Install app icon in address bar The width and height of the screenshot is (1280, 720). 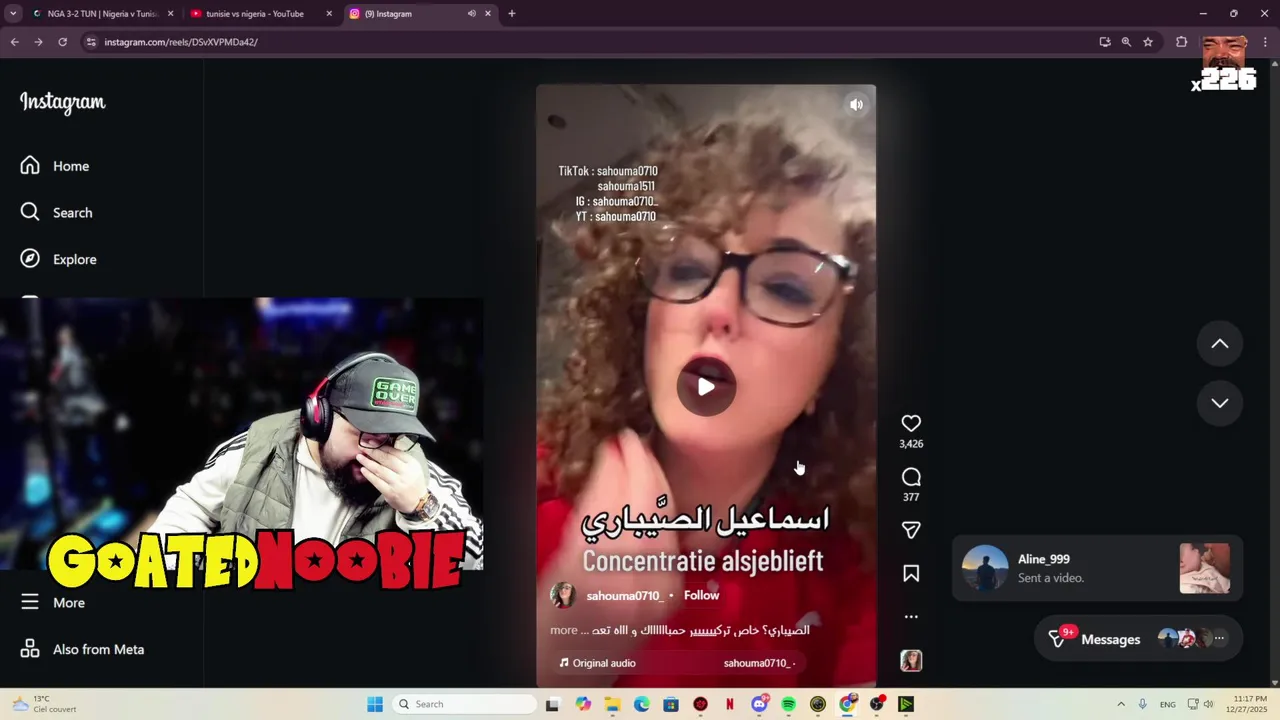point(1105,42)
